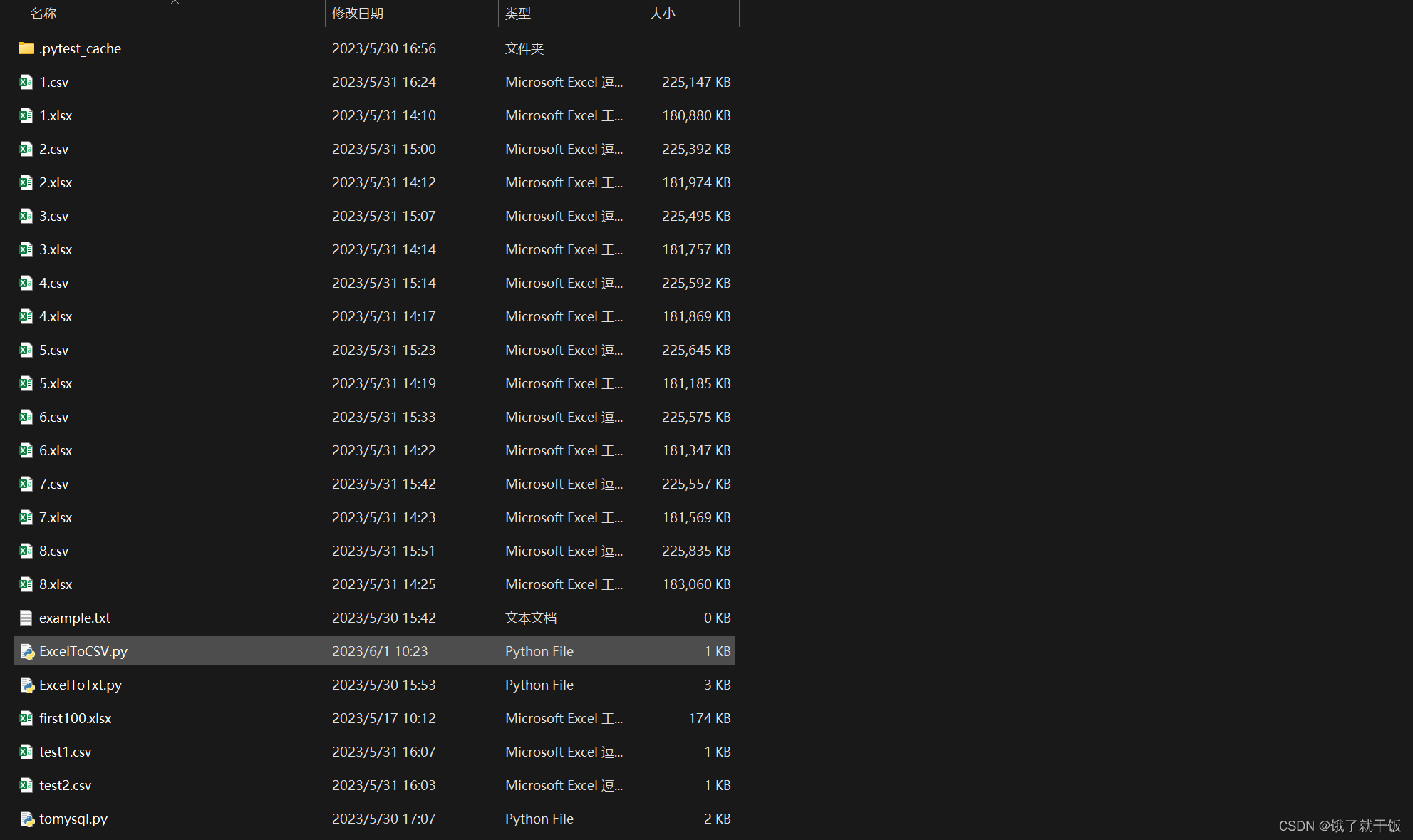Image resolution: width=1413 pixels, height=840 pixels.
Task: Click the Python icon of ExcelToCSV.py
Action: tap(27, 651)
